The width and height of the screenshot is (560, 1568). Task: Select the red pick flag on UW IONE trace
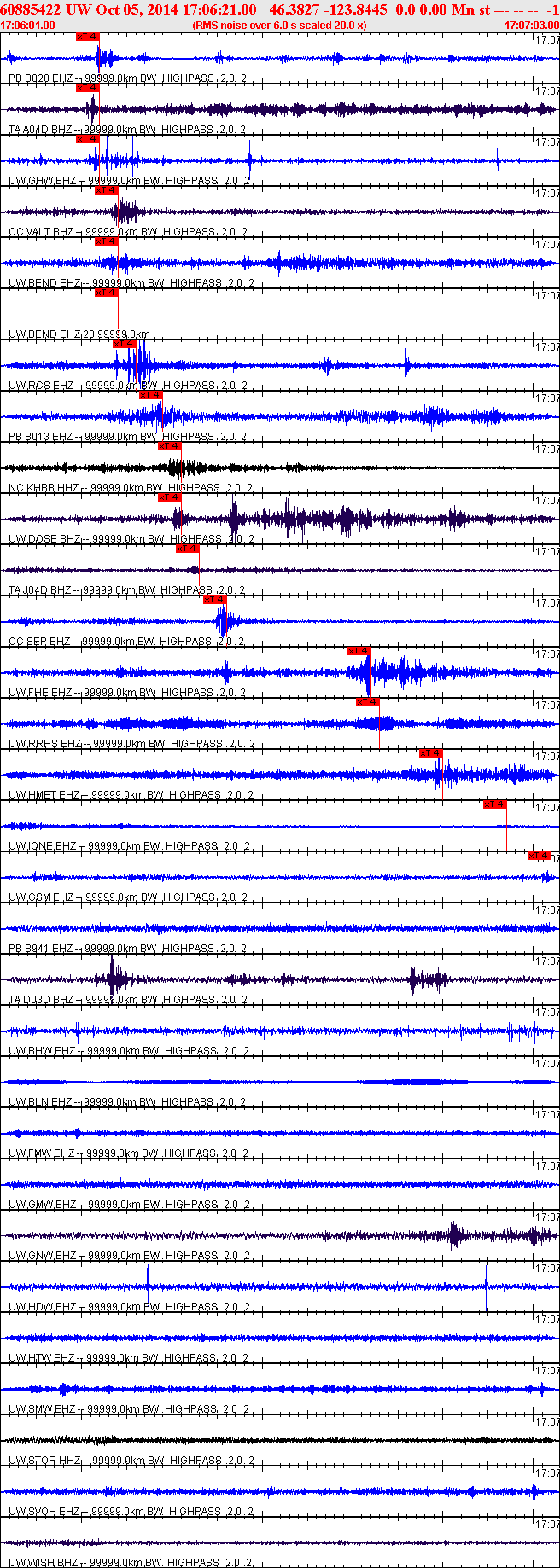tap(495, 804)
